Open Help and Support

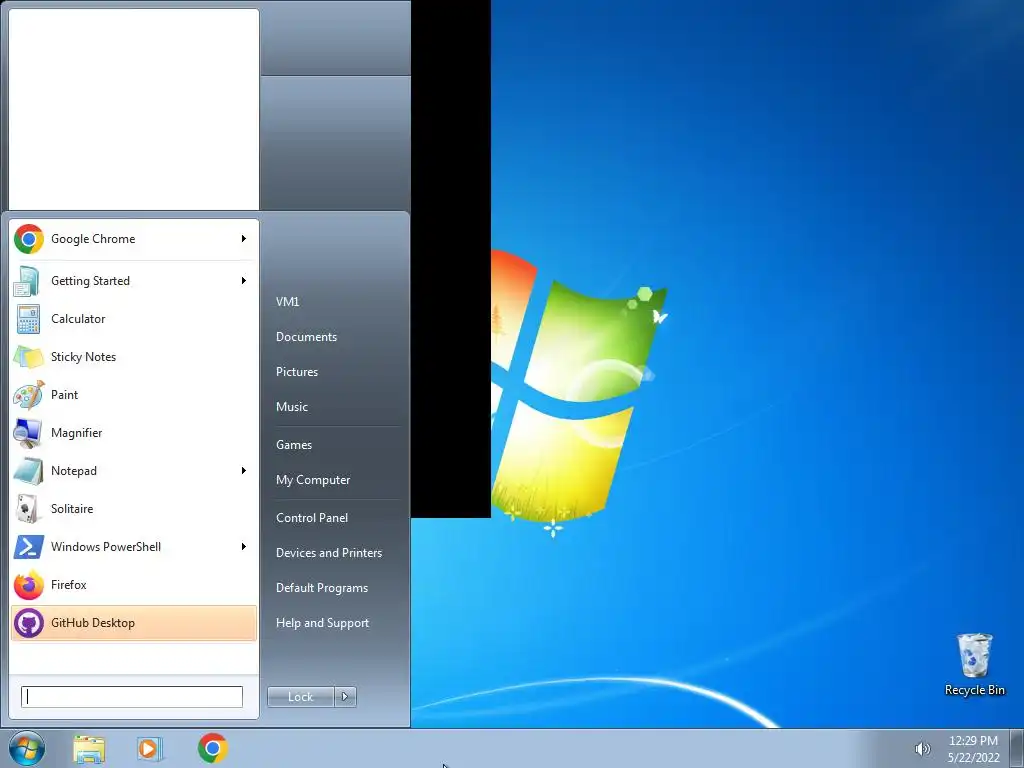[x=322, y=623]
